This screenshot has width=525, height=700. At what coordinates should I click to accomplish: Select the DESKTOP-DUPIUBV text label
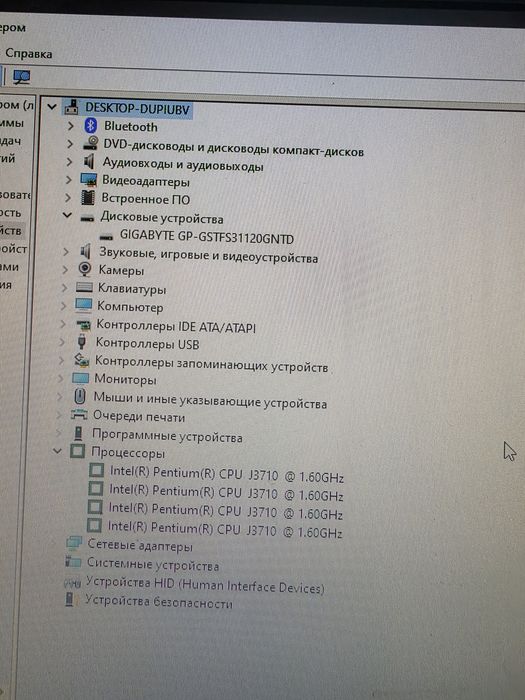coord(138,108)
